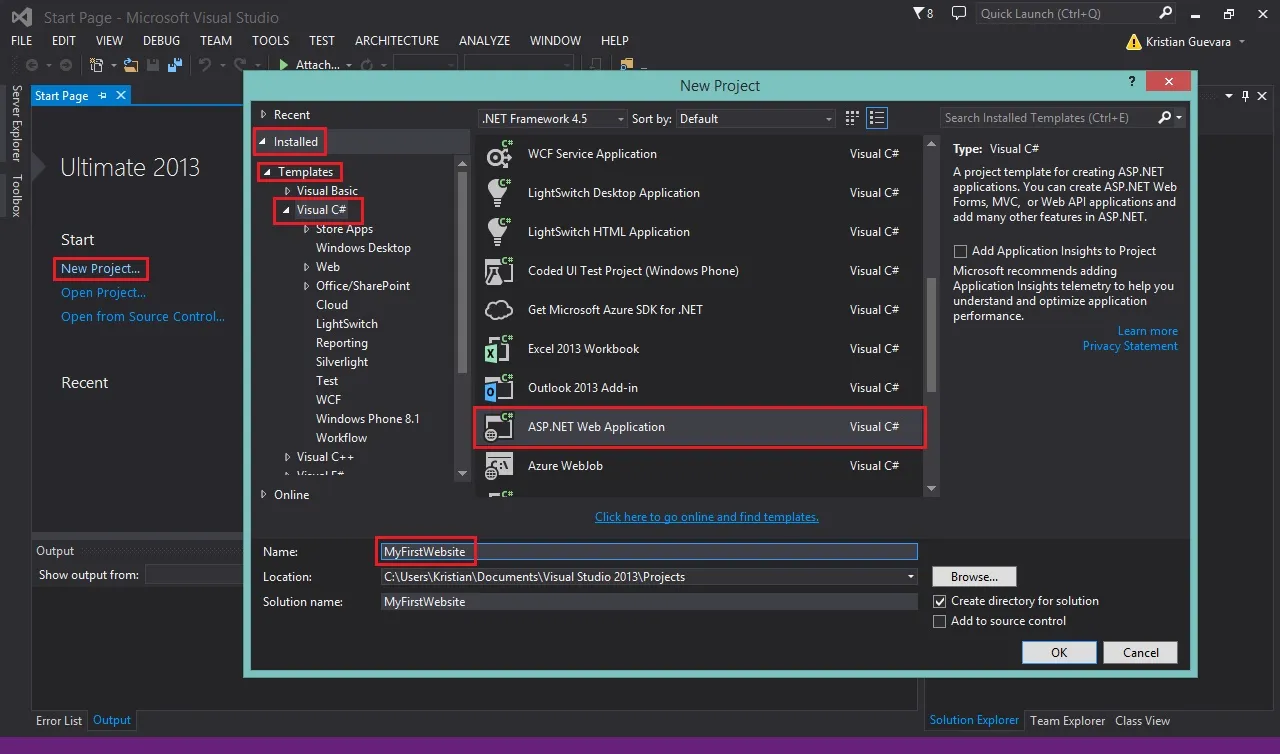Switch to the Team Explorer tab
The image size is (1280, 754).
1067,720
